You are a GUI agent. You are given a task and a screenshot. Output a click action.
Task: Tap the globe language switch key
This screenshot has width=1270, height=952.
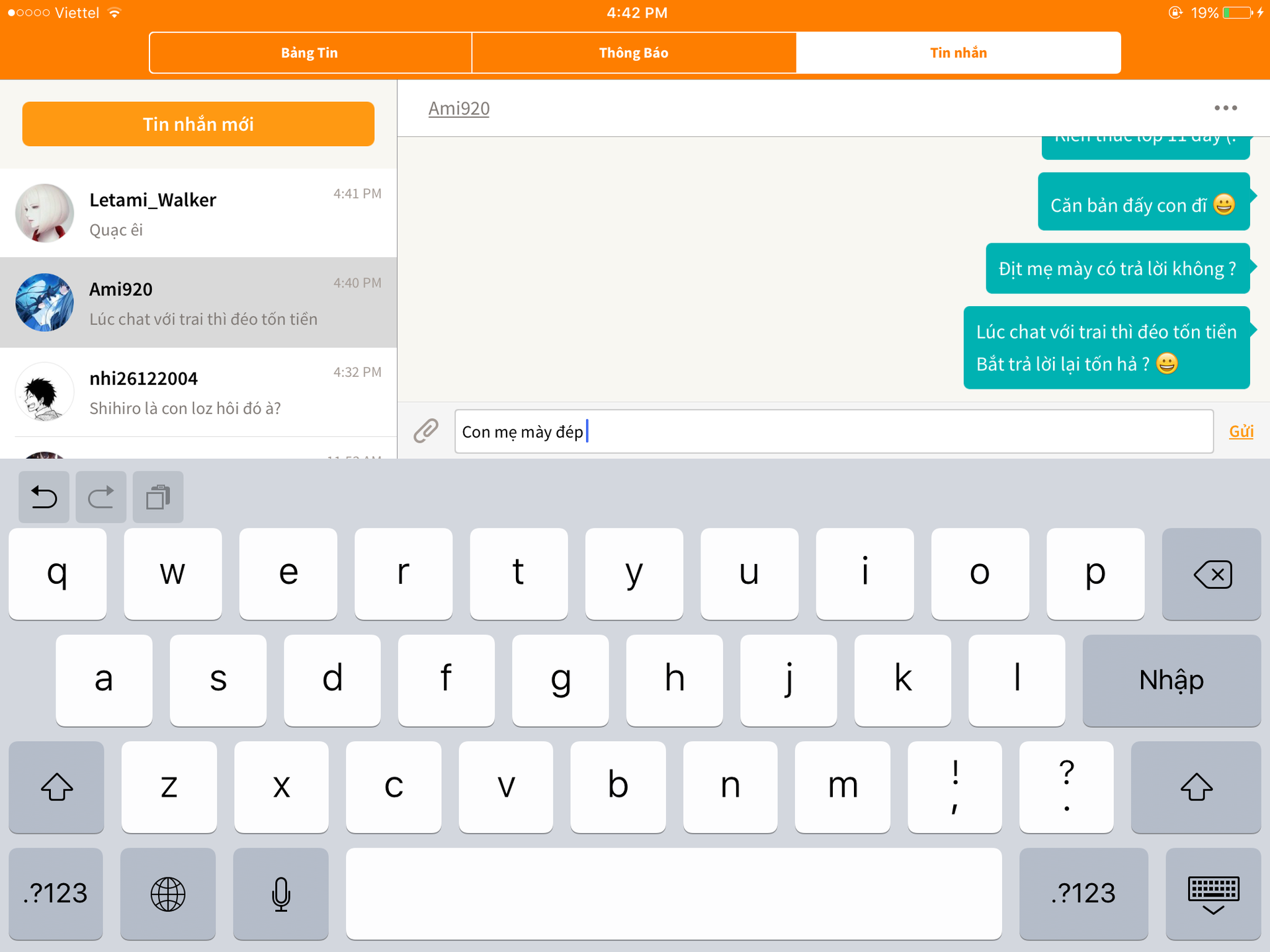168,894
